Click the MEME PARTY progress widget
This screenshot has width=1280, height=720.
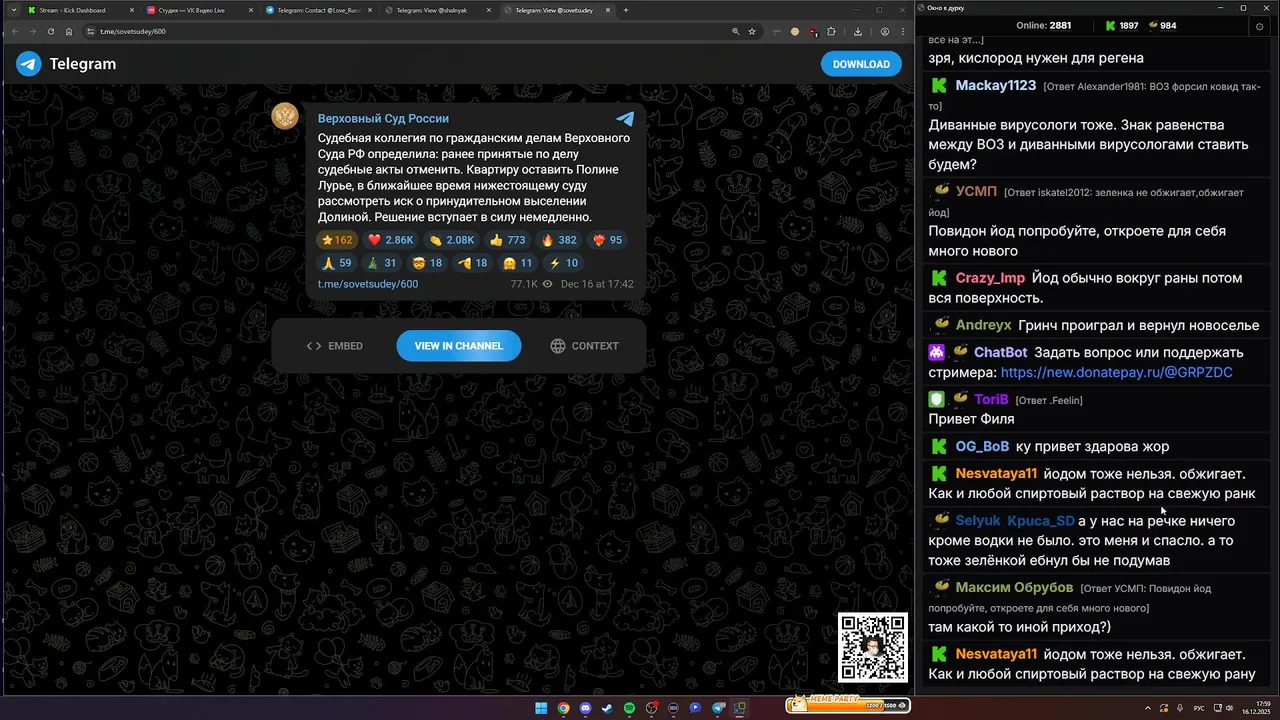click(846, 705)
